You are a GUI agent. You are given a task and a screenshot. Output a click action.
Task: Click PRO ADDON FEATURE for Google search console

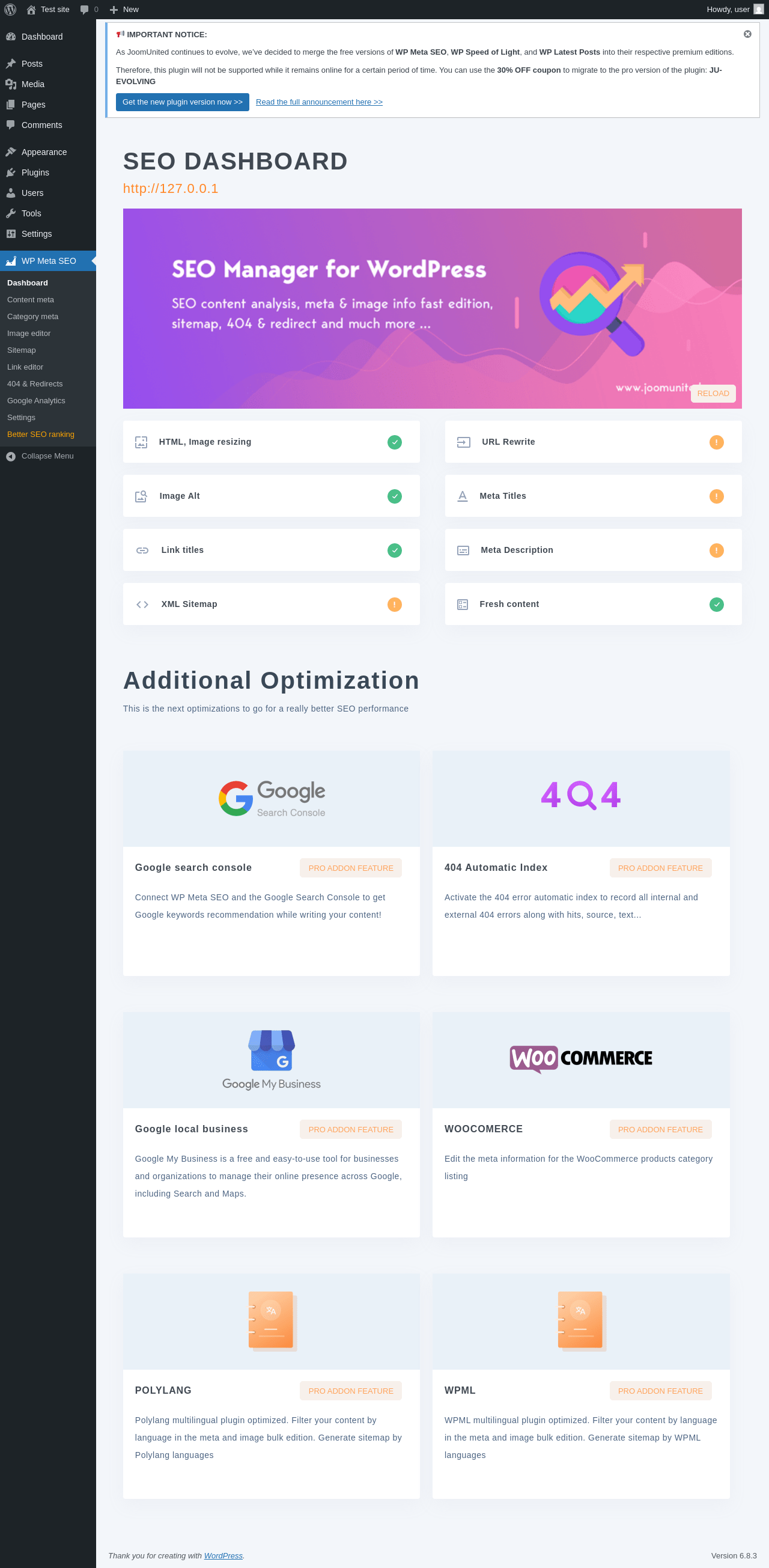(350, 868)
